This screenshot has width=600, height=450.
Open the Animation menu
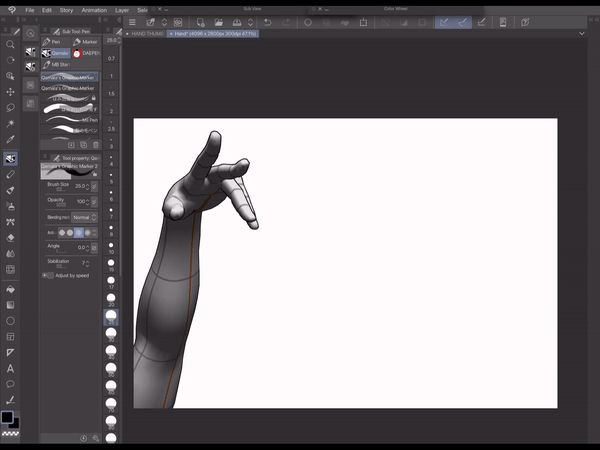point(94,10)
